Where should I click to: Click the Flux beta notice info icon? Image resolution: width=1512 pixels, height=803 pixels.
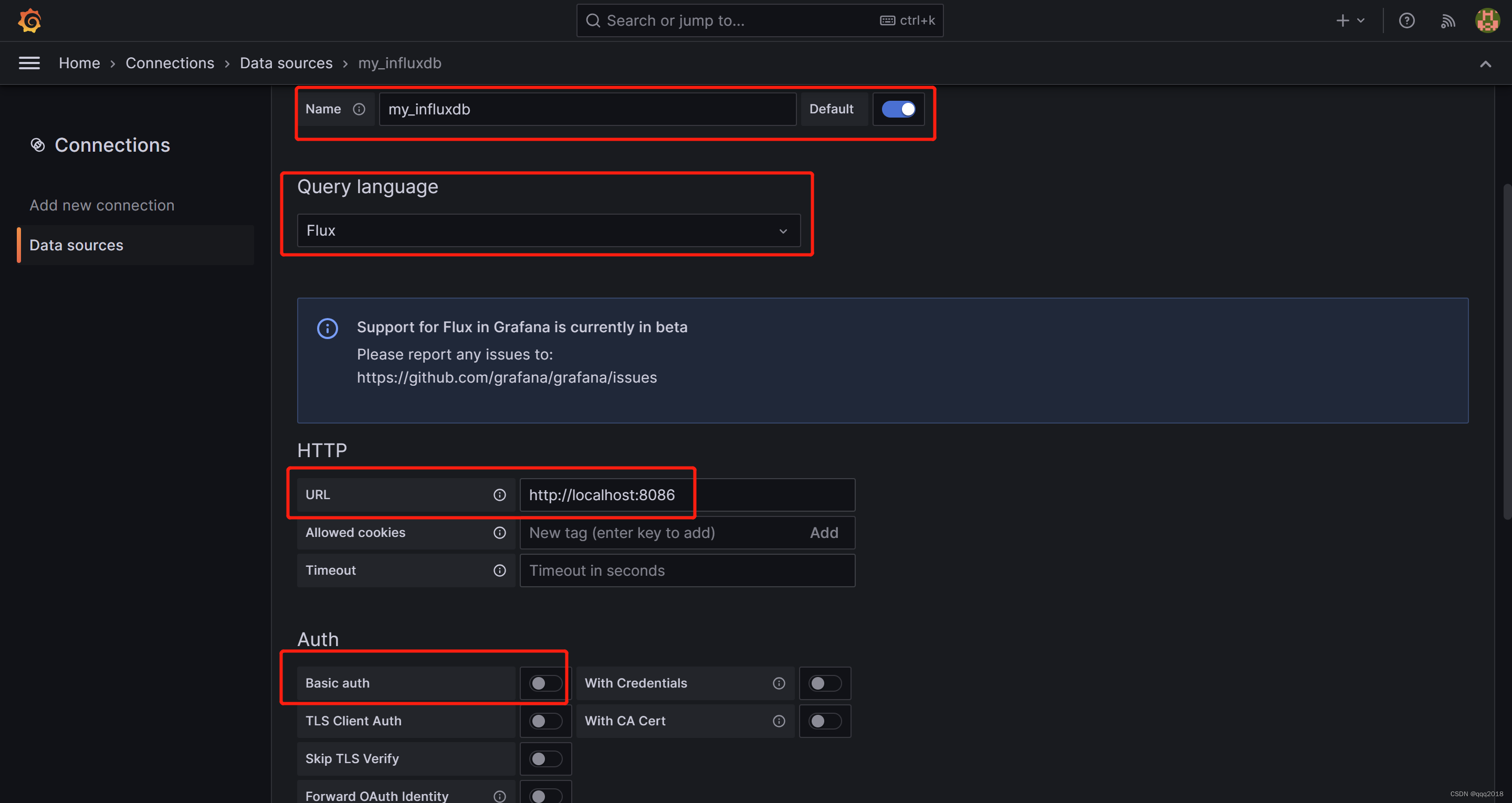328,328
